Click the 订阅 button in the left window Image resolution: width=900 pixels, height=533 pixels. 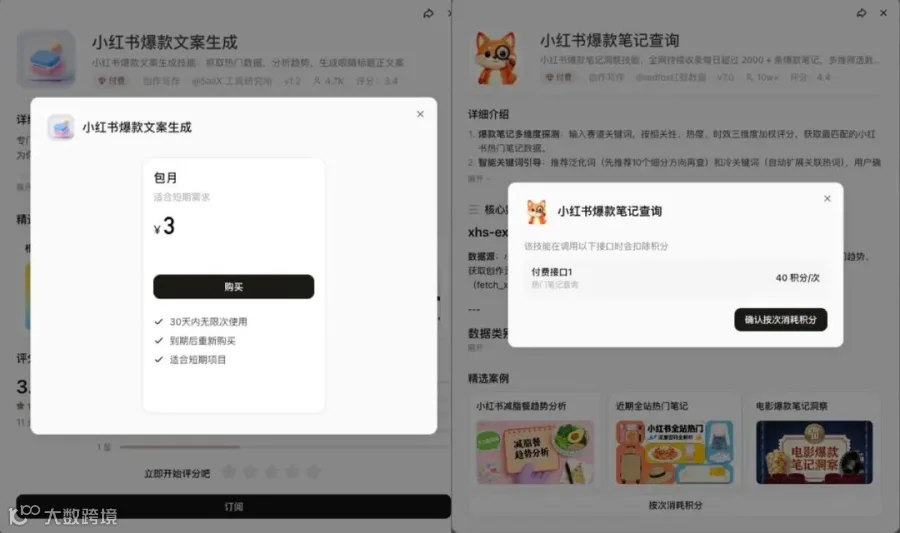tap(234, 507)
